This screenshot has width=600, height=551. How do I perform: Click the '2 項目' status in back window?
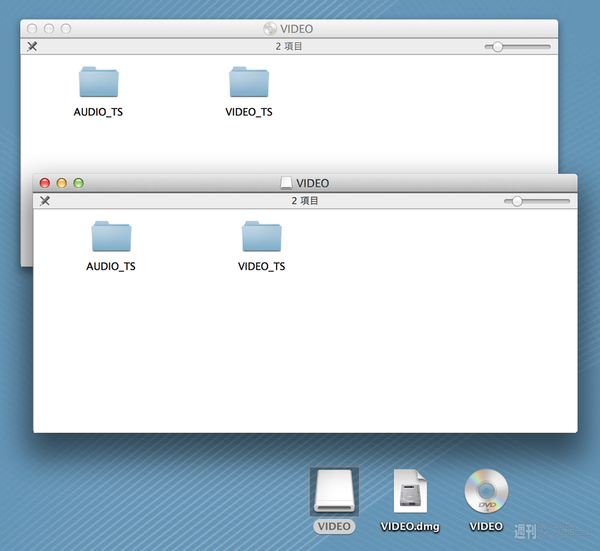pos(289,46)
